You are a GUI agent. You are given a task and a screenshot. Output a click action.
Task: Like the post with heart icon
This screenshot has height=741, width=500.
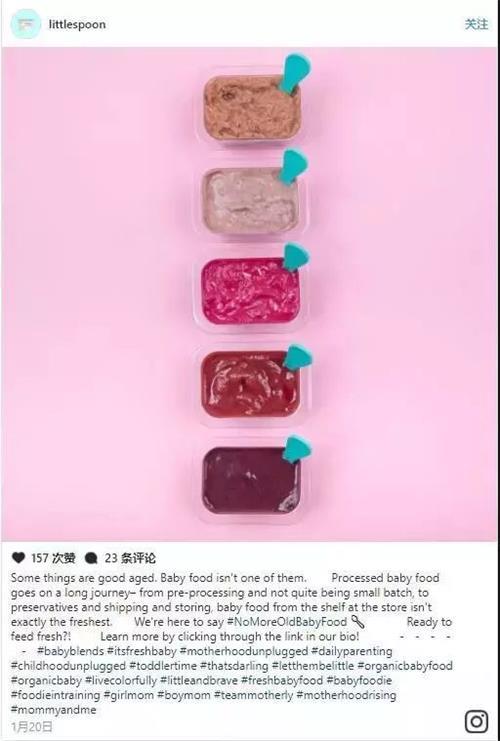(18, 558)
